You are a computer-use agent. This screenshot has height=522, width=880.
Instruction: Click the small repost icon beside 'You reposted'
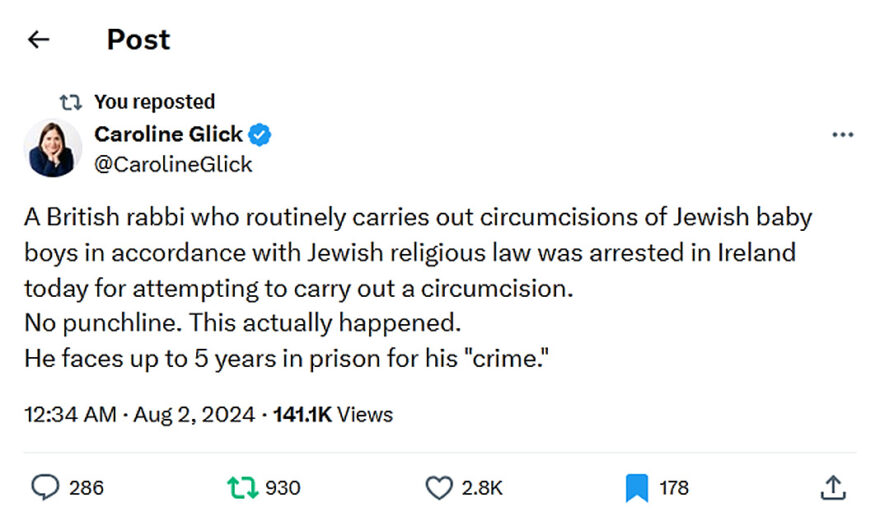coord(71,101)
